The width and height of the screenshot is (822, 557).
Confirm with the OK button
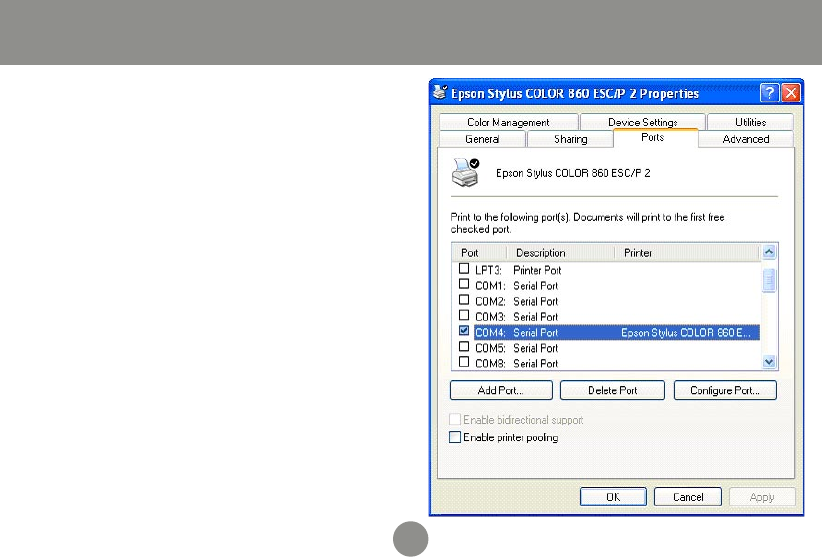613,497
